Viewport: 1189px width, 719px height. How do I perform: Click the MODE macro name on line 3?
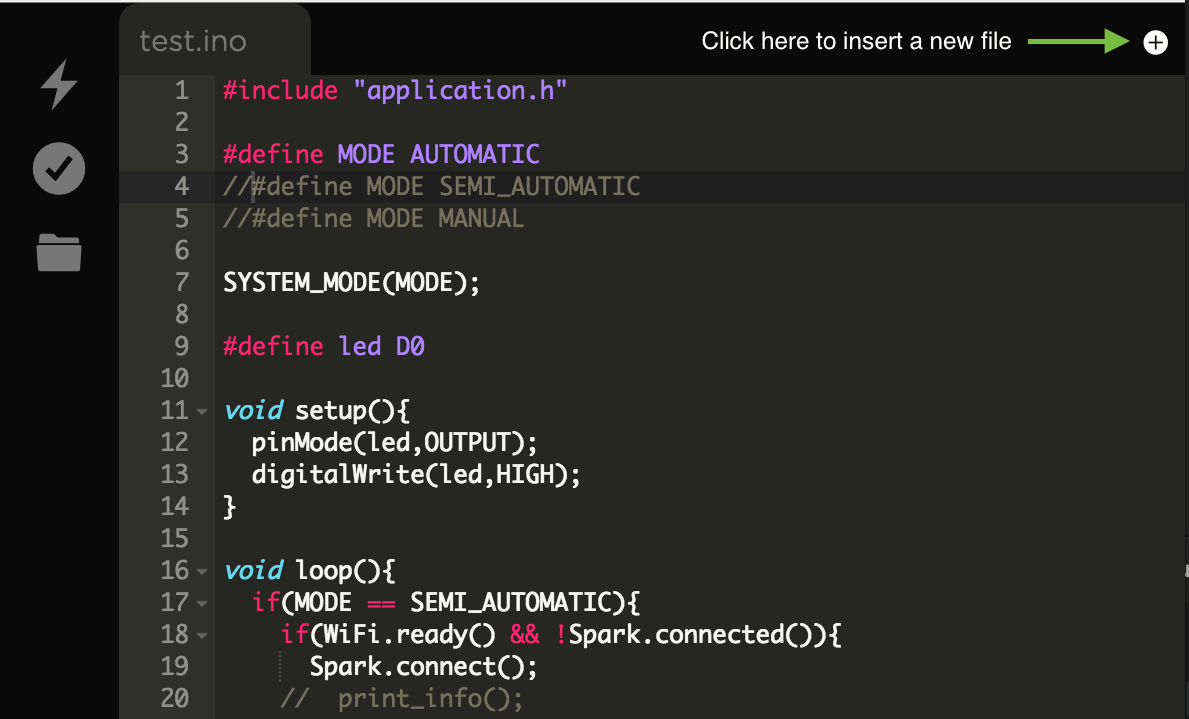tap(366, 155)
